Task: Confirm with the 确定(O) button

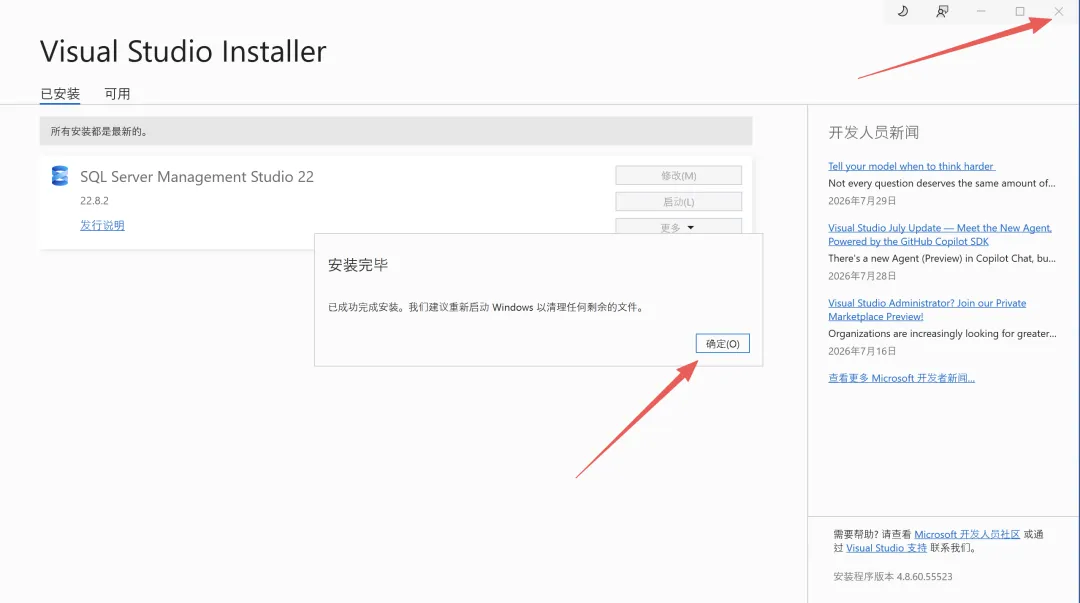Action: [x=723, y=343]
